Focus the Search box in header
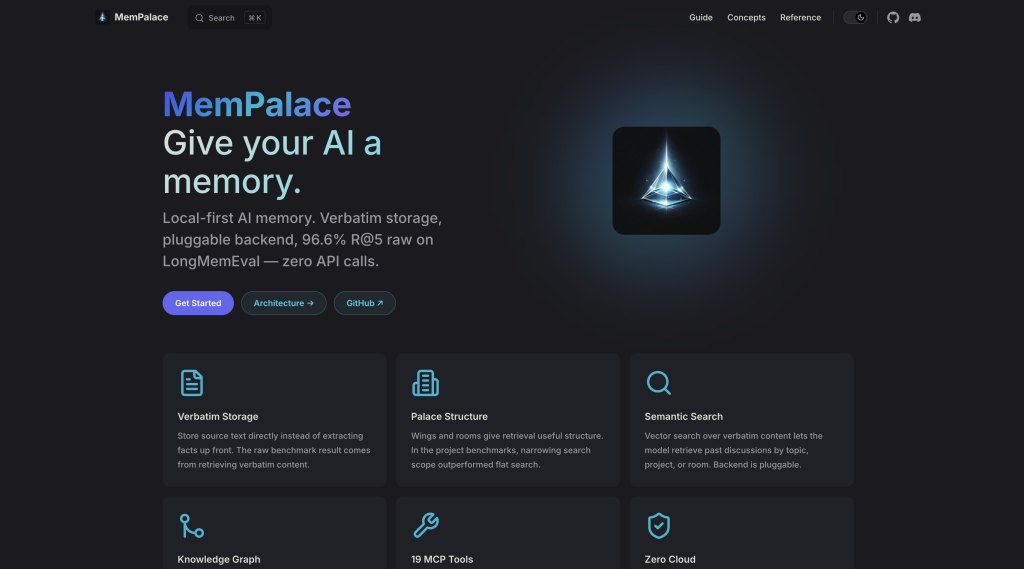 tap(229, 18)
